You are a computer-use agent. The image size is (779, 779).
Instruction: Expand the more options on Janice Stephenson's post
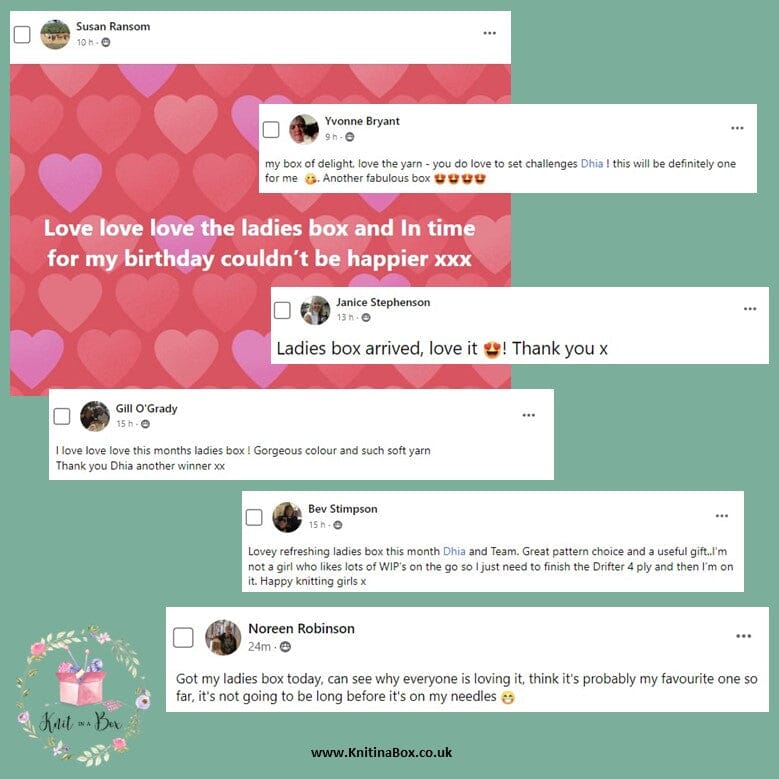click(750, 309)
